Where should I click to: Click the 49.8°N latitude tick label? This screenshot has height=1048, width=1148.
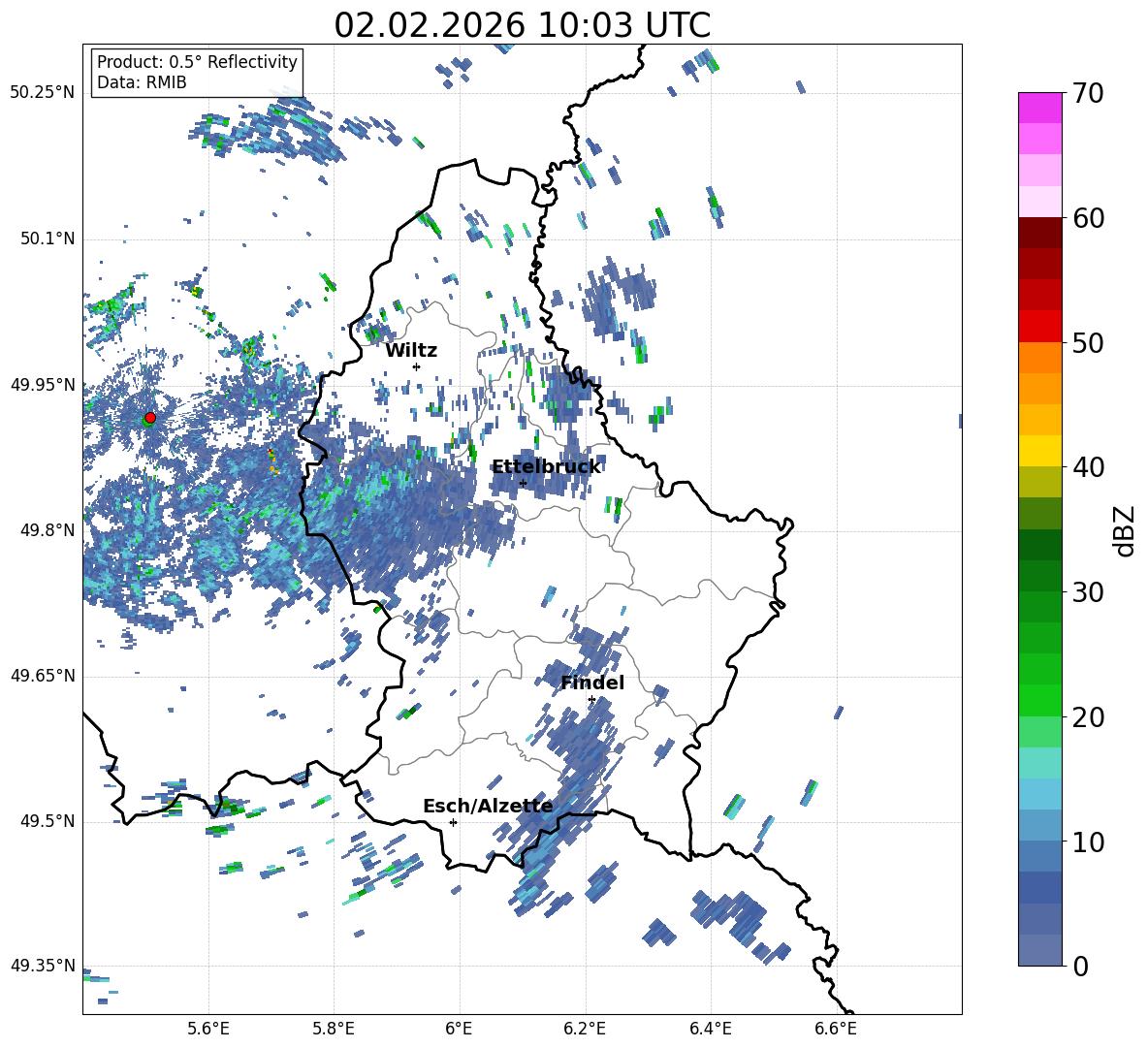coord(47,530)
